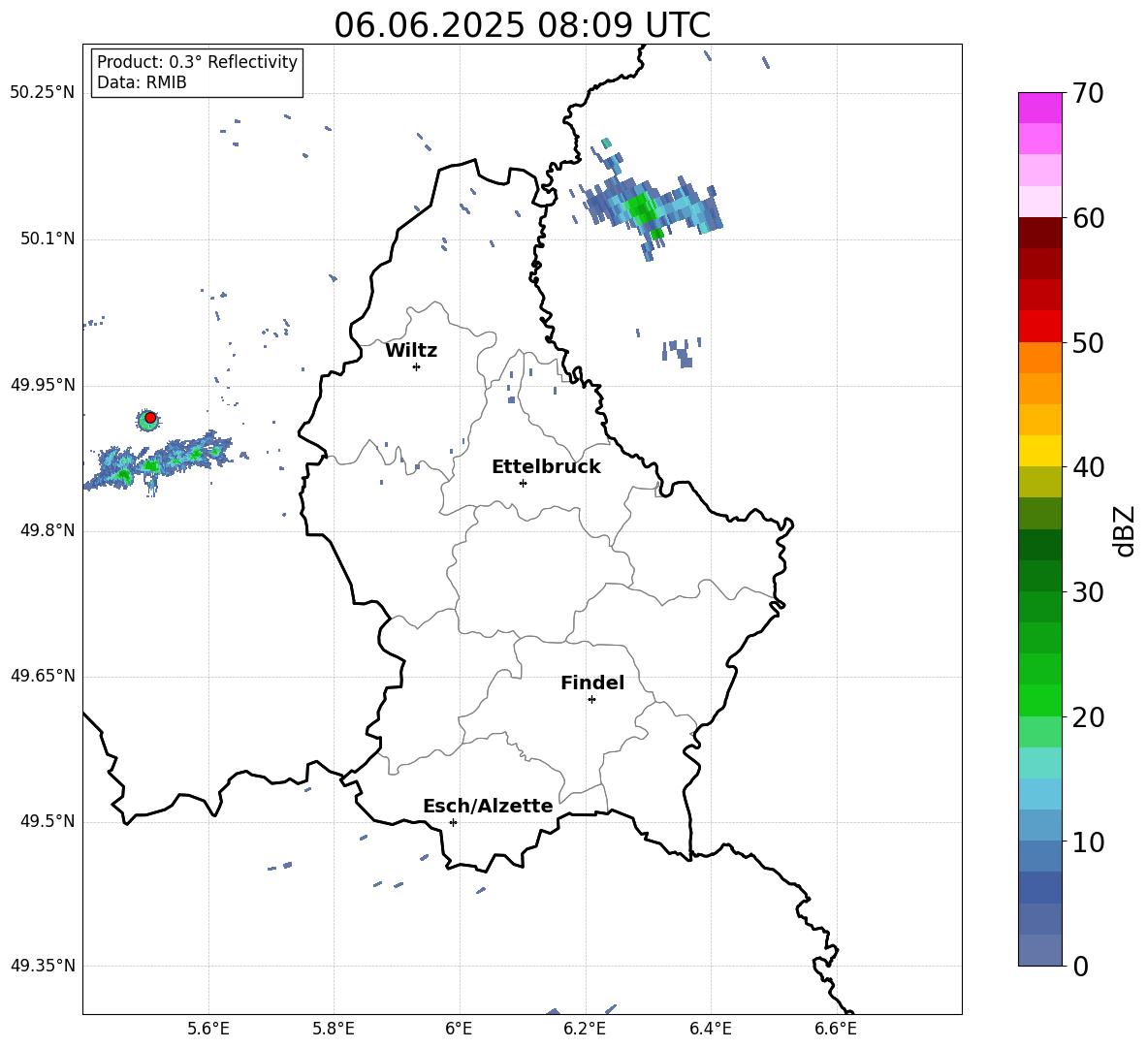Click the colorbar tick label 60

click(x=1088, y=218)
